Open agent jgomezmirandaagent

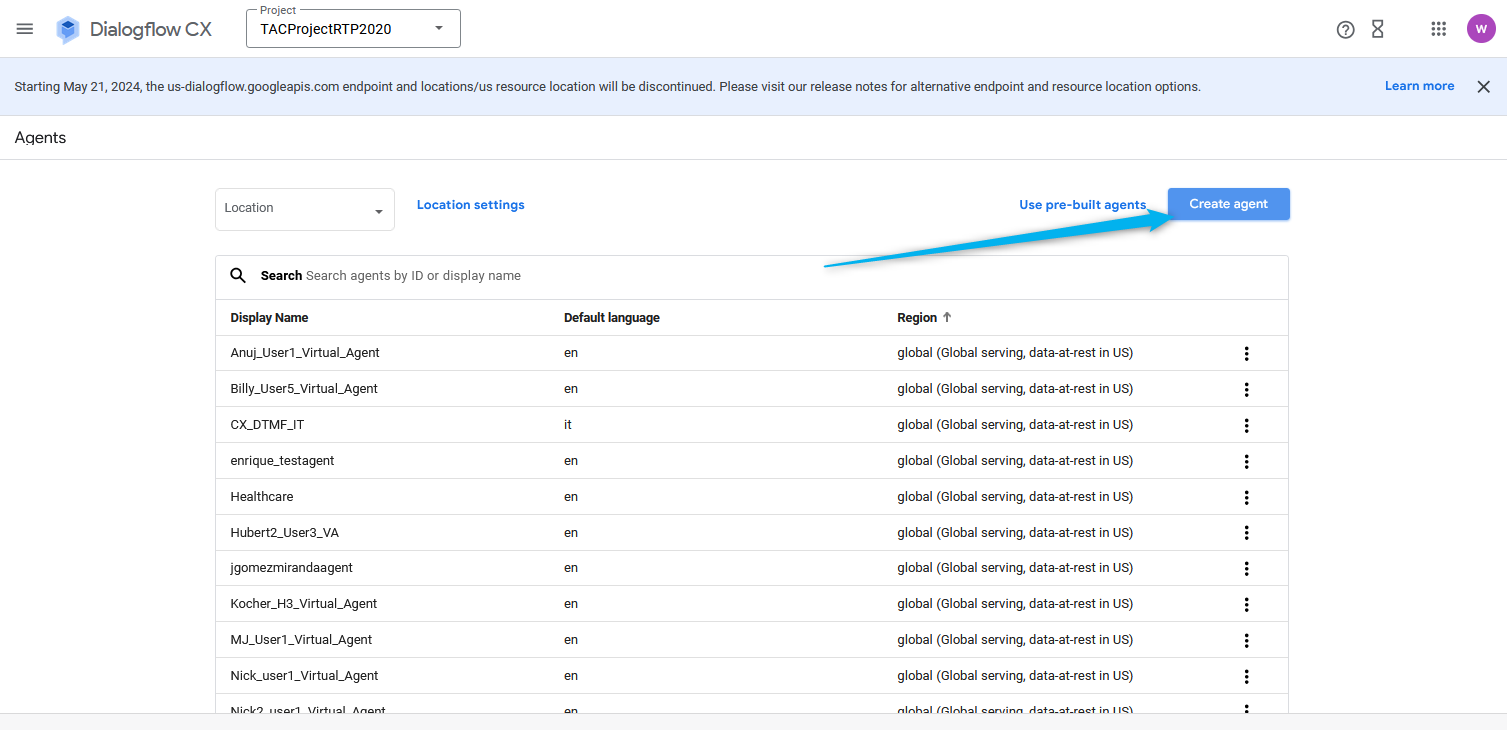tap(291, 568)
